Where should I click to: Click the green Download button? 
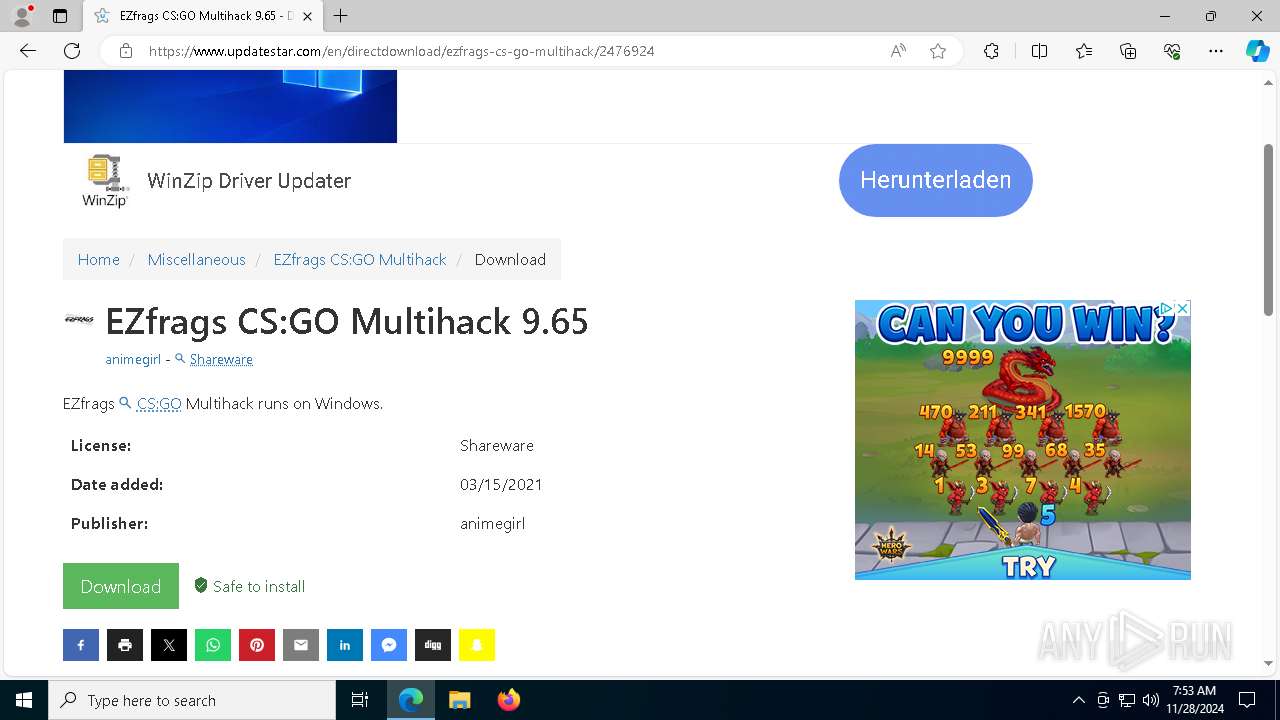point(121,586)
